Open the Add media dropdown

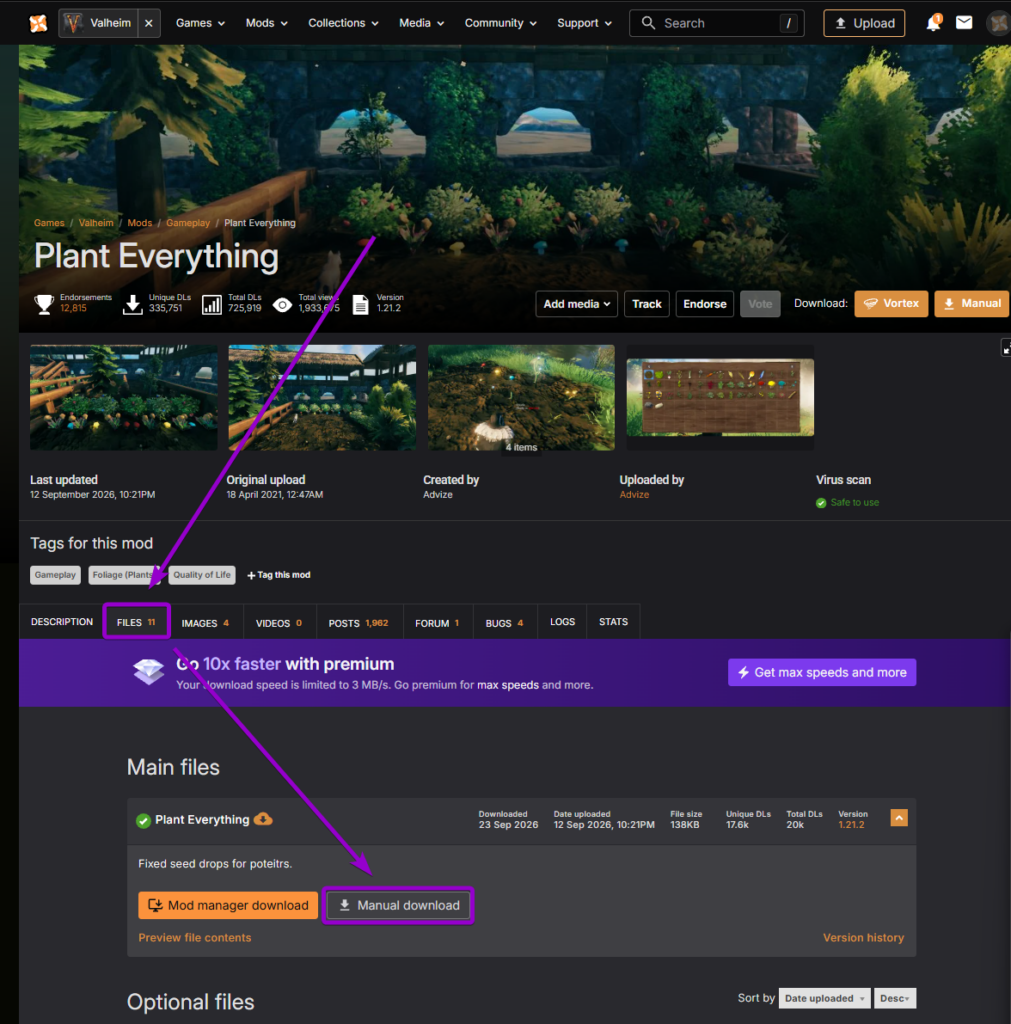point(577,304)
